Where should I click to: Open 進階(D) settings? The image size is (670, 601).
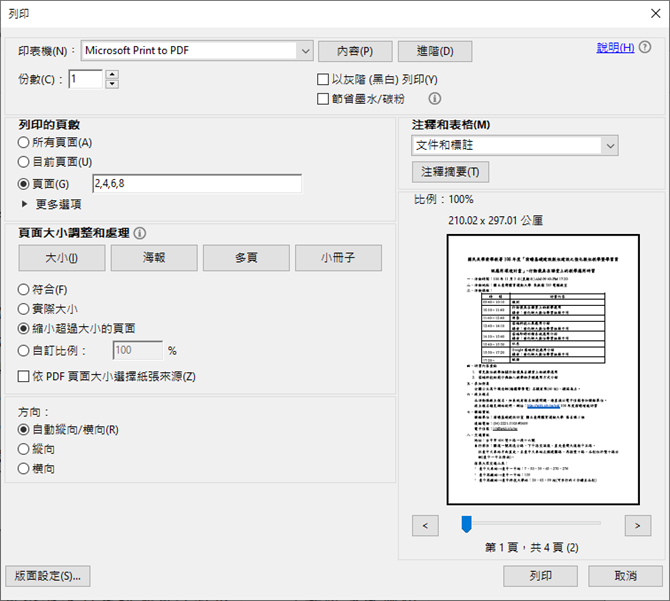click(435, 51)
